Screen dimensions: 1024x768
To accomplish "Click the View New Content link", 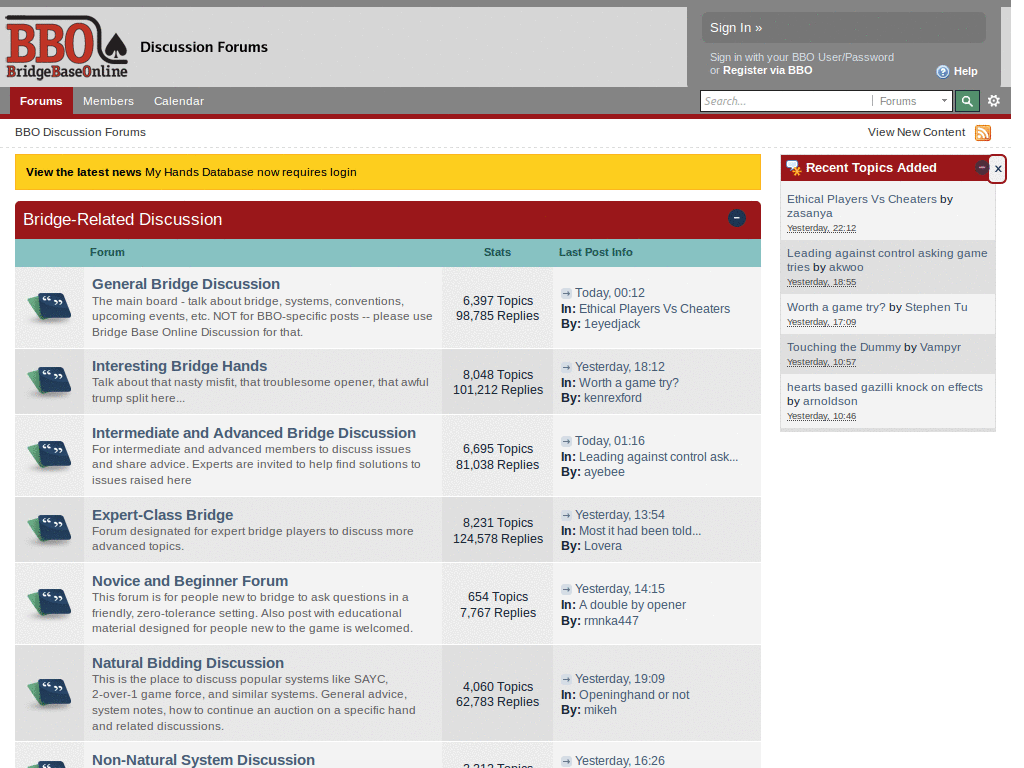I will tap(916, 132).
